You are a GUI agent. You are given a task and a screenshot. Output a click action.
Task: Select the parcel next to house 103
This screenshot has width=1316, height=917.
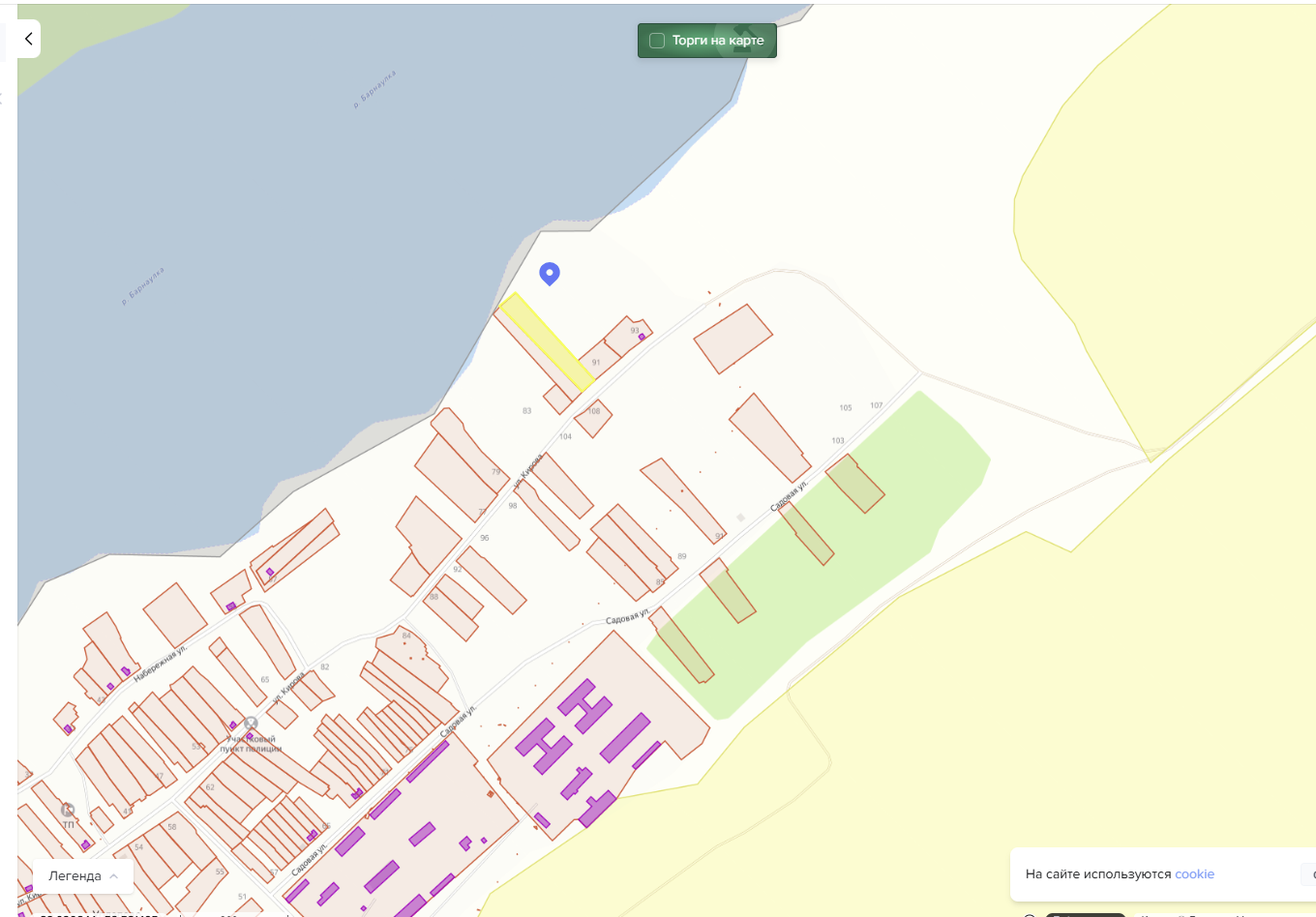pos(854,484)
